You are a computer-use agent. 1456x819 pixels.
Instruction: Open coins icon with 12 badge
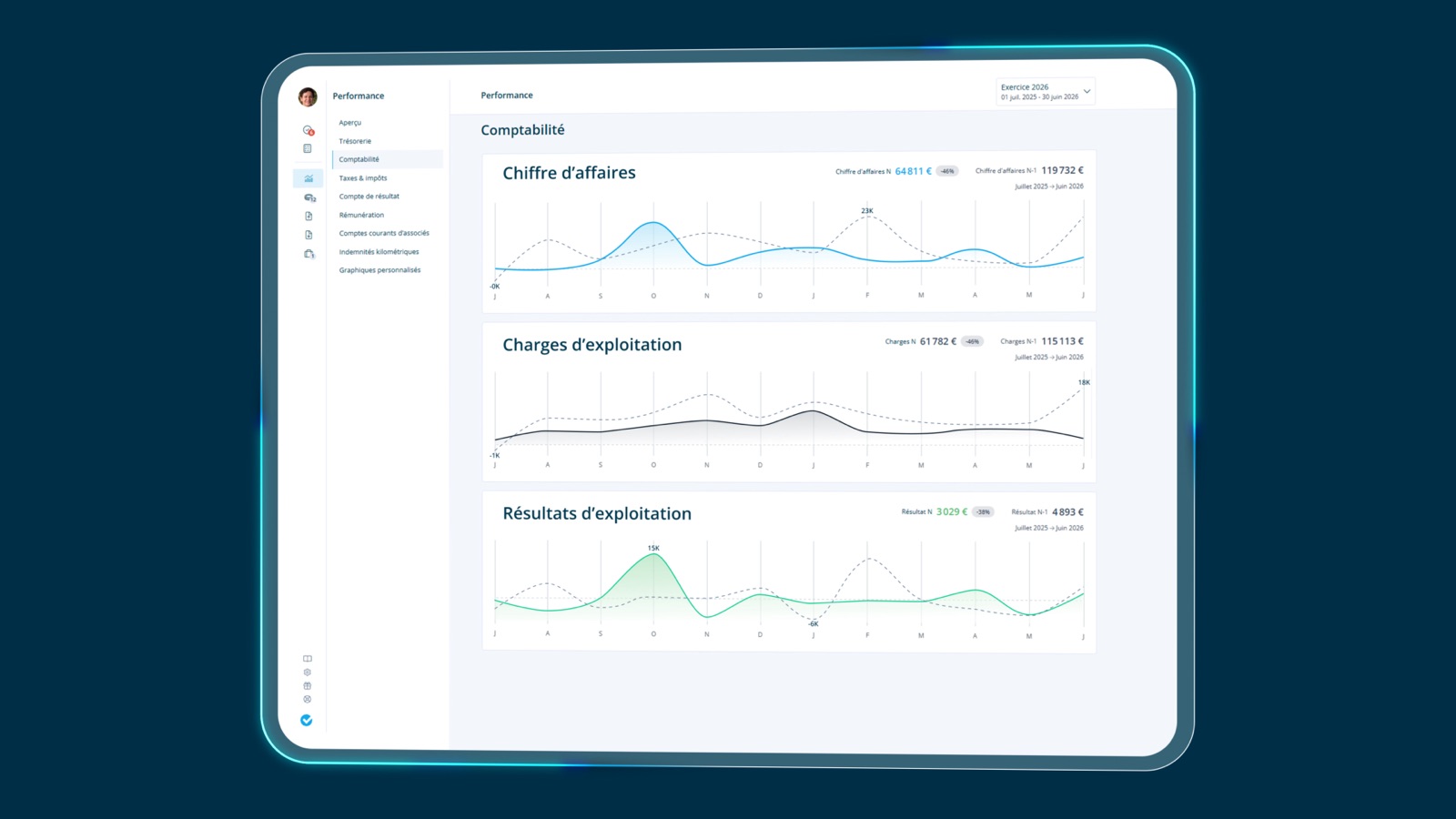click(309, 197)
